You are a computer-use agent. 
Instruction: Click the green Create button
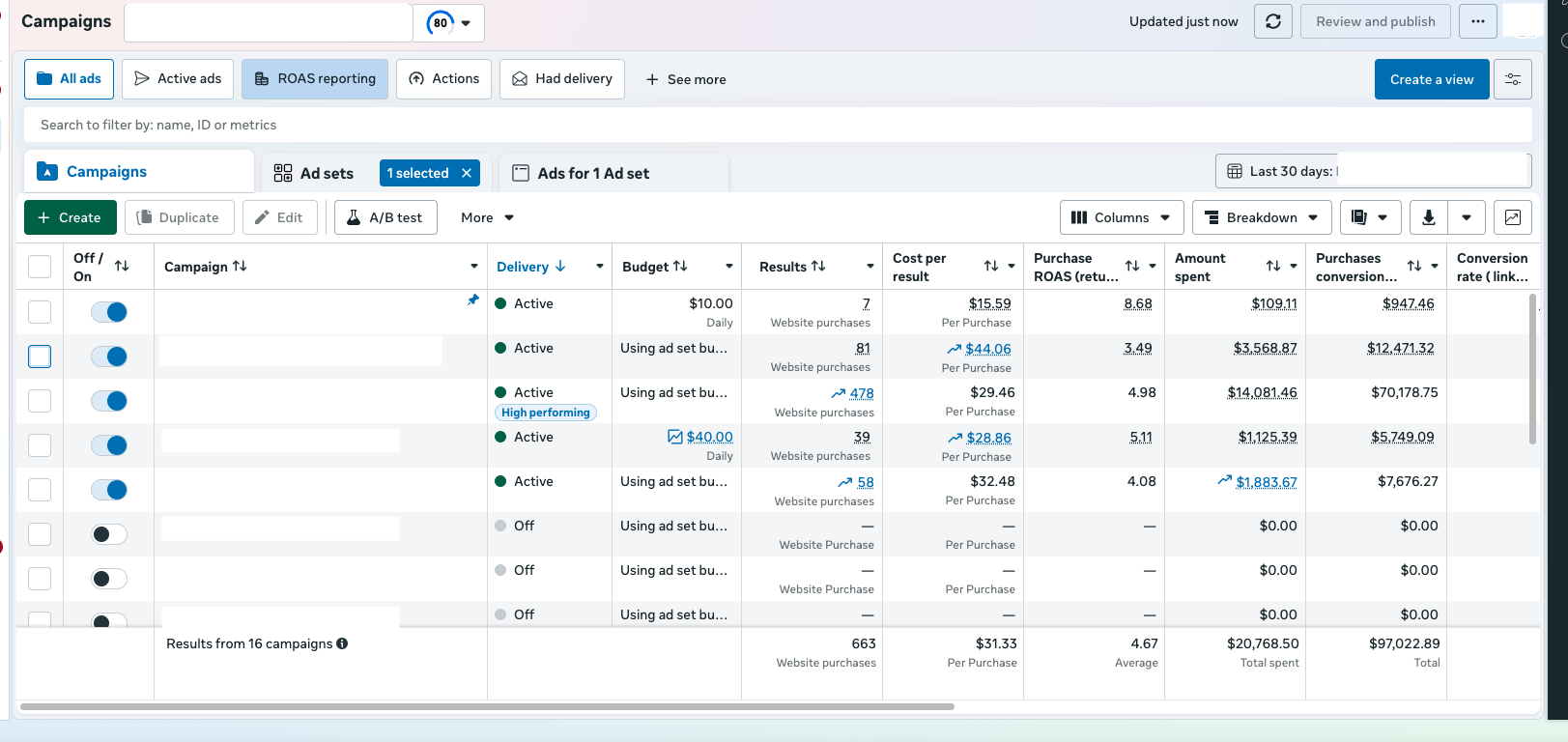coord(70,217)
